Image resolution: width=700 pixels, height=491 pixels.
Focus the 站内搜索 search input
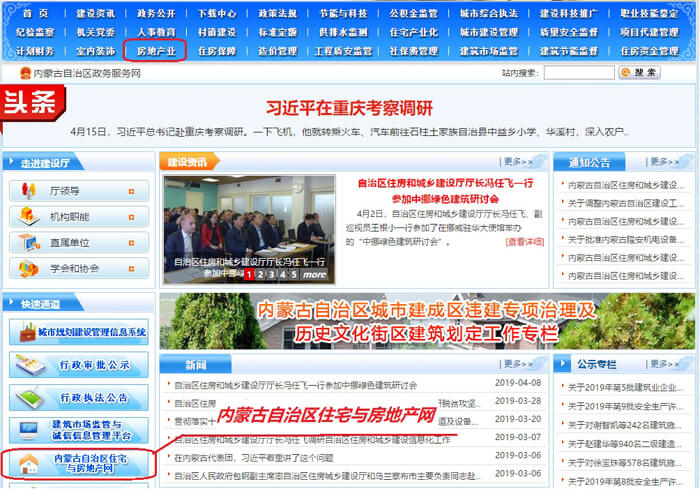(x=579, y=73)
